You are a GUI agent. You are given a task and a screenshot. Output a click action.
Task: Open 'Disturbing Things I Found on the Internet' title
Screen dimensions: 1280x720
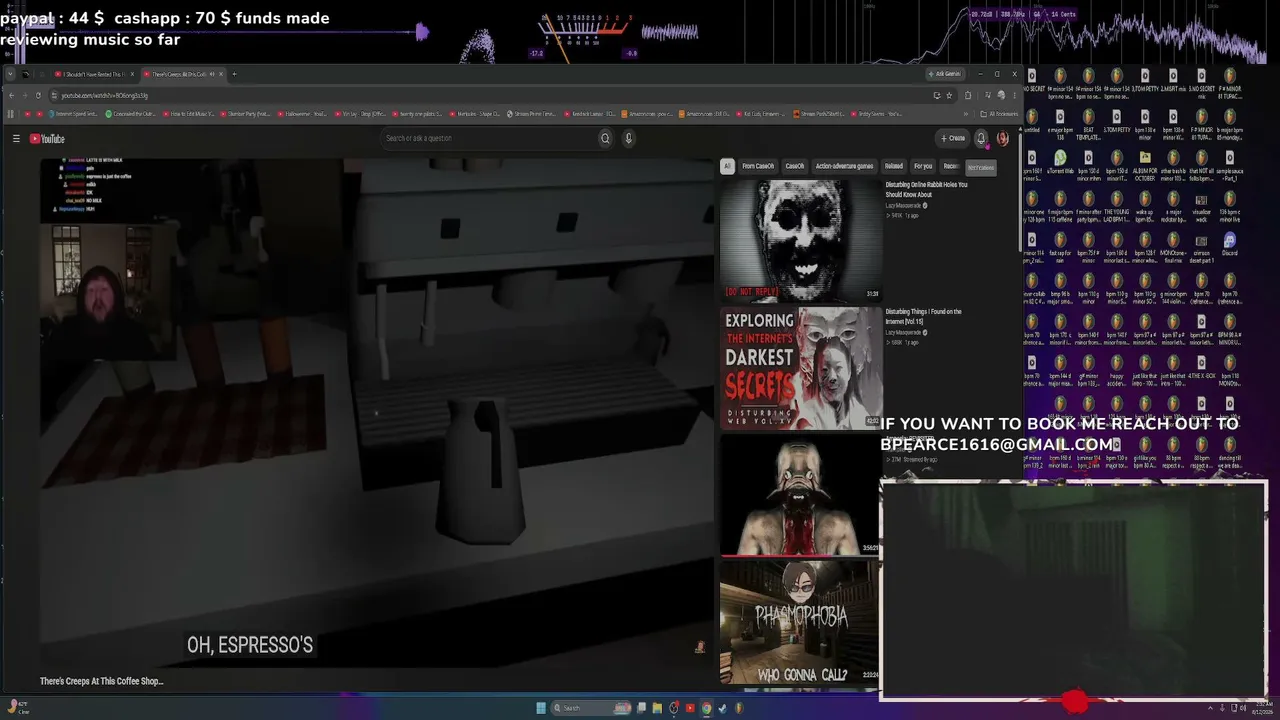923,317
